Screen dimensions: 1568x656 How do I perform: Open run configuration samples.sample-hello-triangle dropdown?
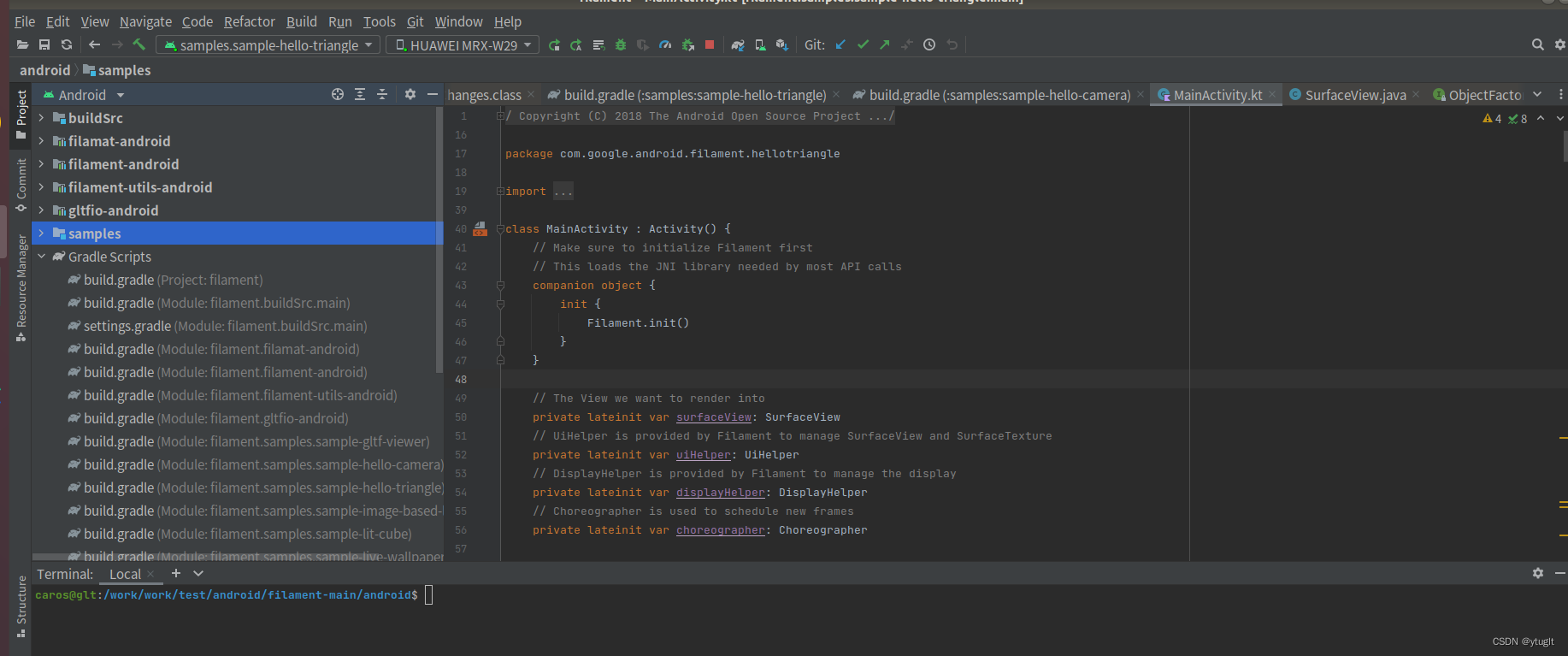(x=268, y=44)
